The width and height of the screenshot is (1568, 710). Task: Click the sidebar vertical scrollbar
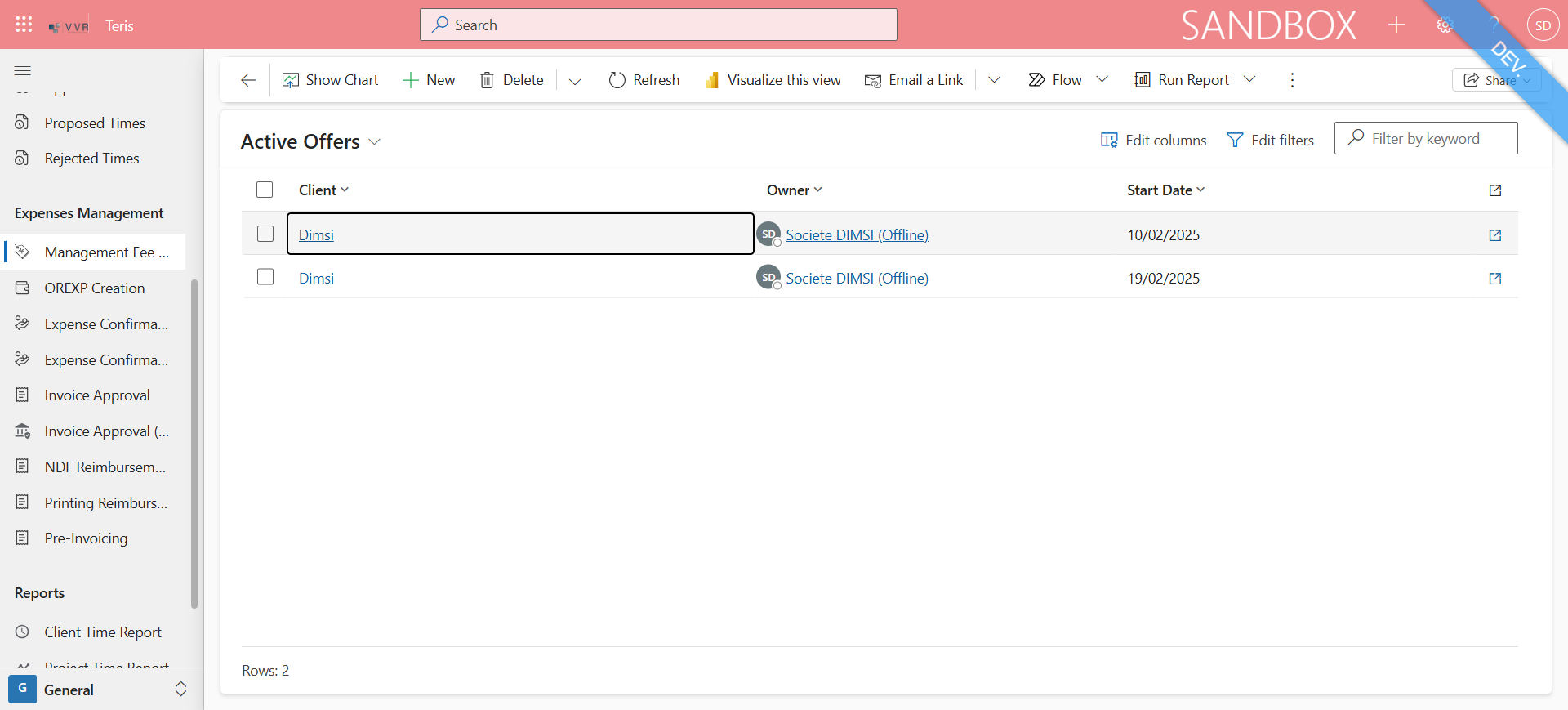click(194, 444)
